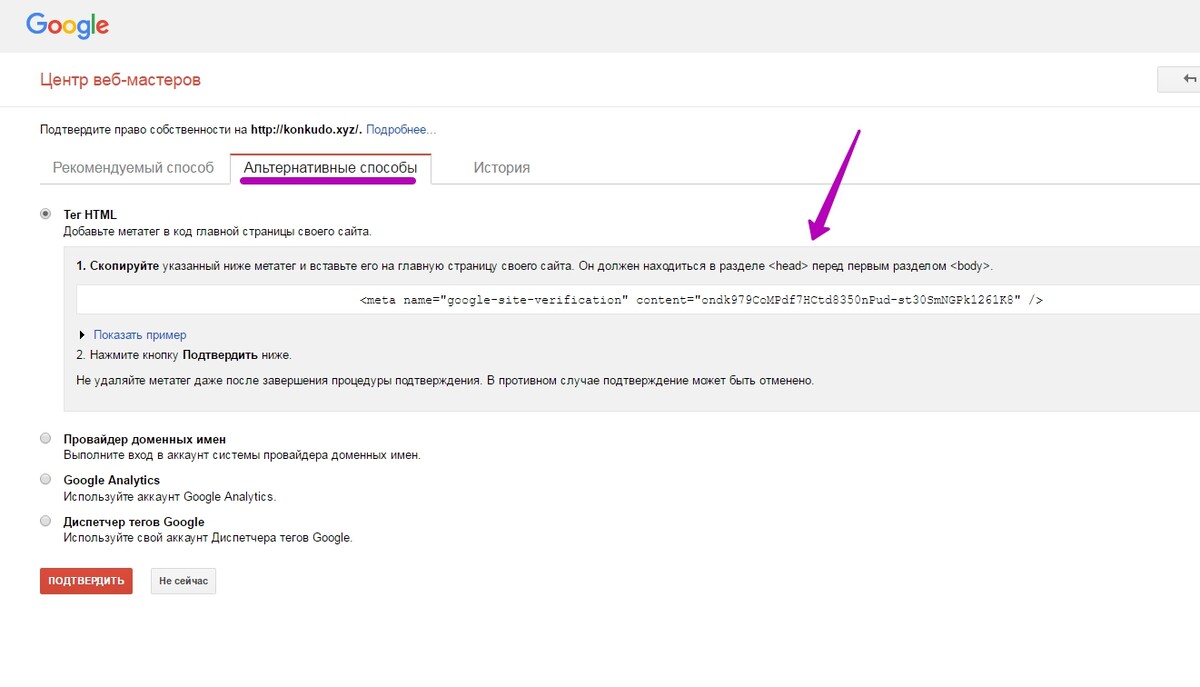Viewport: 1200px width, 687px height.
Task: Click the Google Analytics option label
Action: [x=112, y=480]
